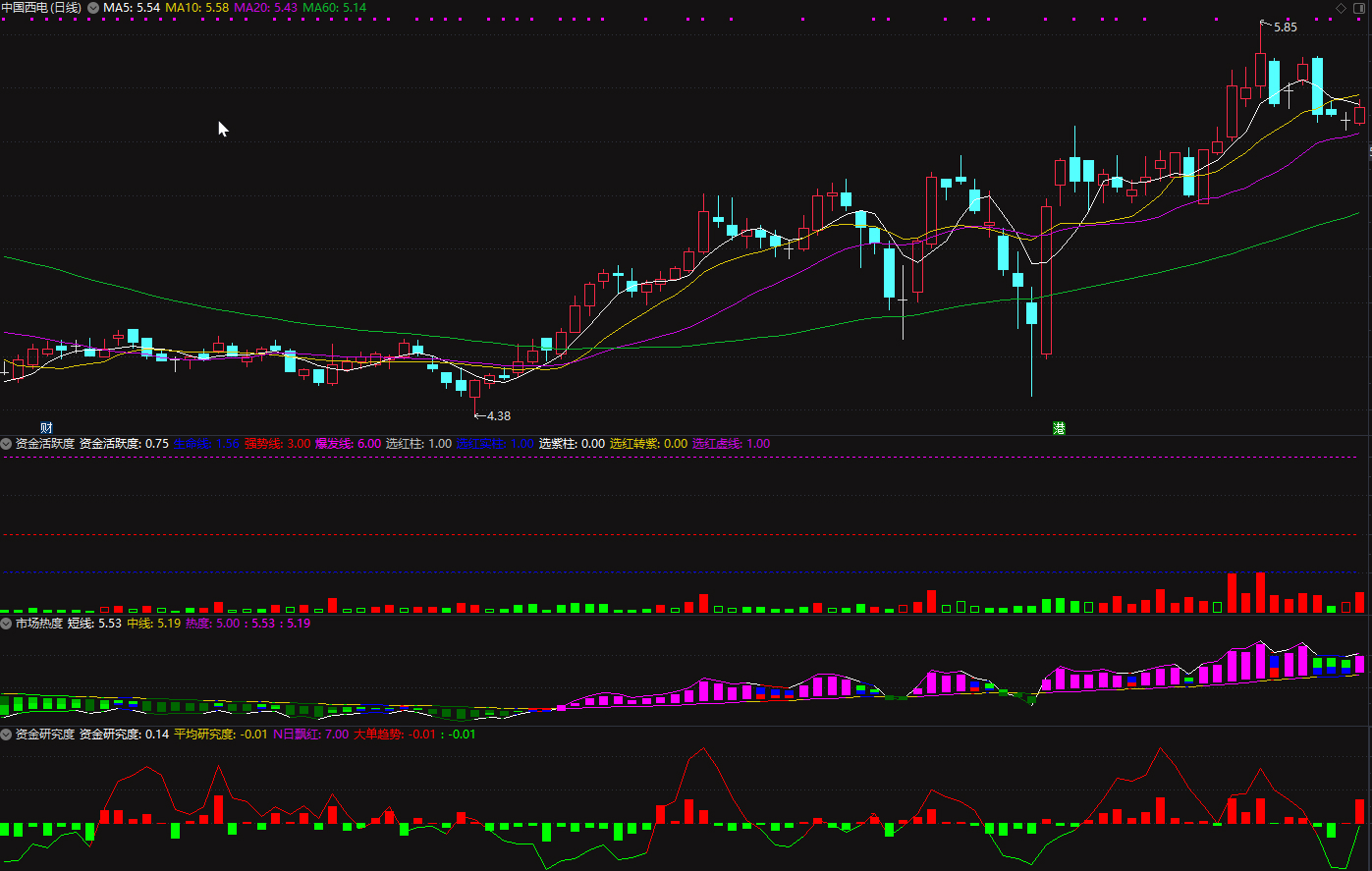Click the 4.38 low price label
Image resolution: width=1372 pixels, height=871 pixels.
click(499, 416)
